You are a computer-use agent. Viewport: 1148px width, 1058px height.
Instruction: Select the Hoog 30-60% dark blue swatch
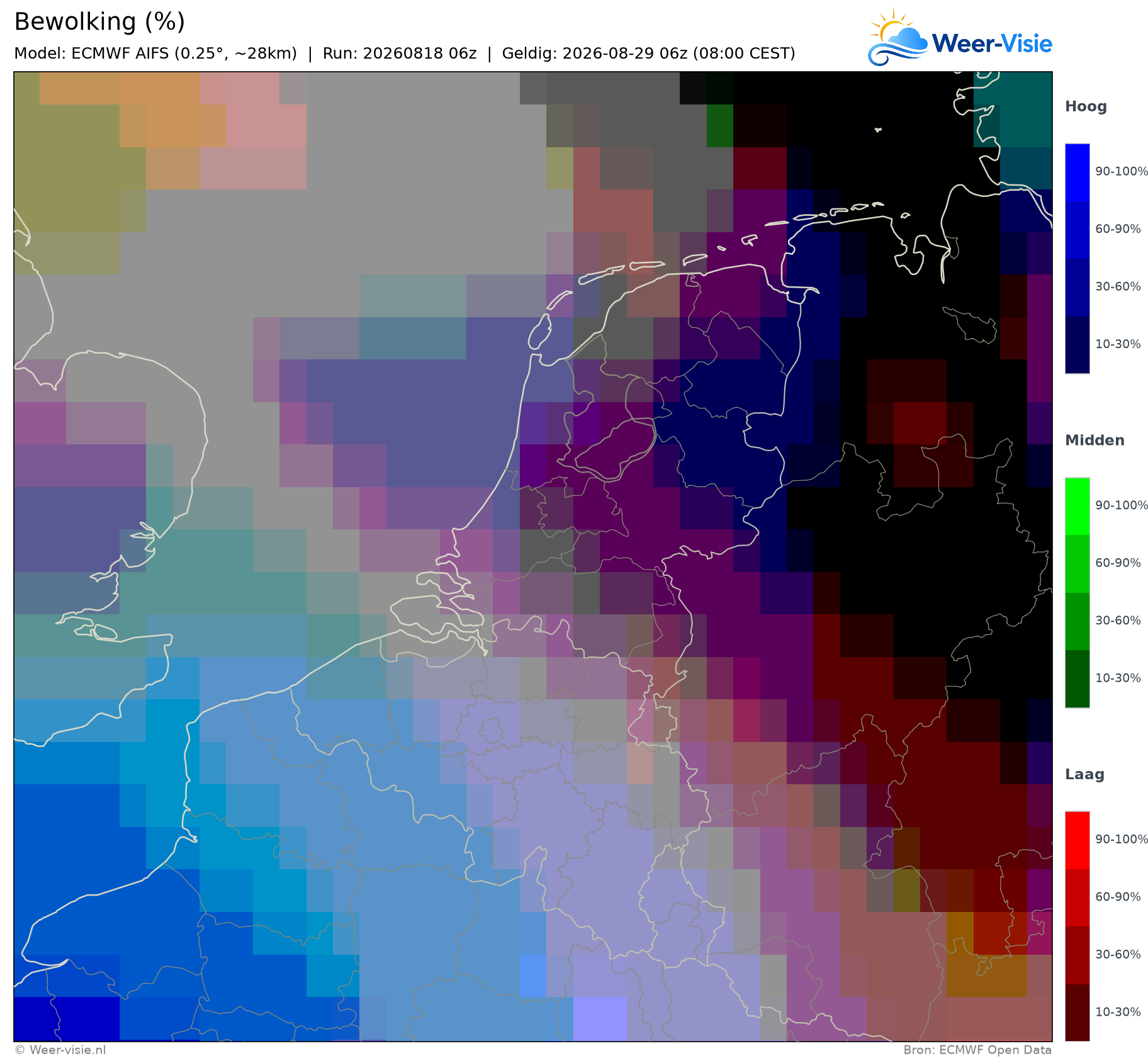[x=1077, y=288]
